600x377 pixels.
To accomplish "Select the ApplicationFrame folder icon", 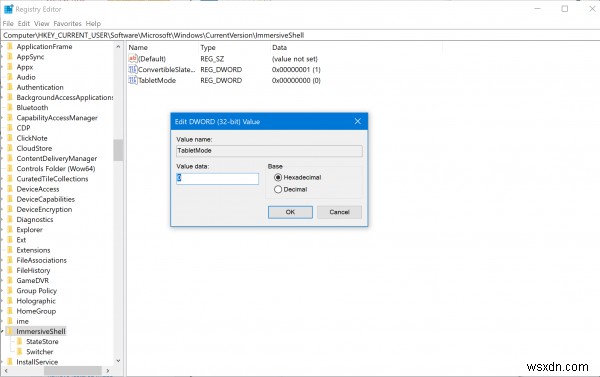I will (10, 46).
